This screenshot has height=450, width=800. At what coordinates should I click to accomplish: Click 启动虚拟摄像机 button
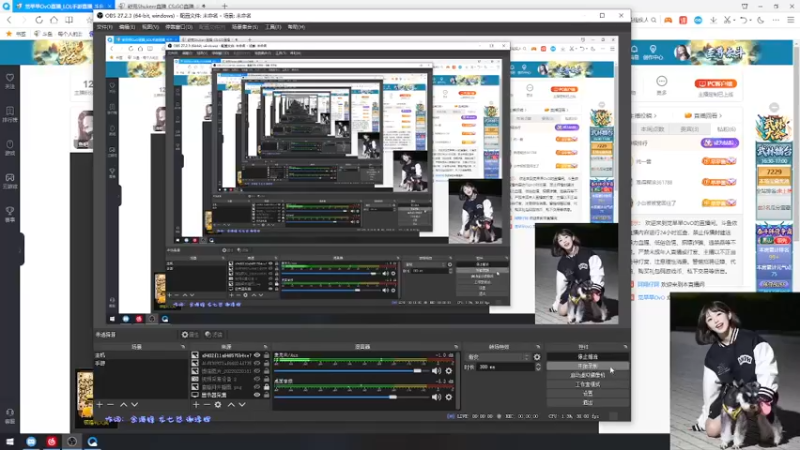[x=588, y=376]
